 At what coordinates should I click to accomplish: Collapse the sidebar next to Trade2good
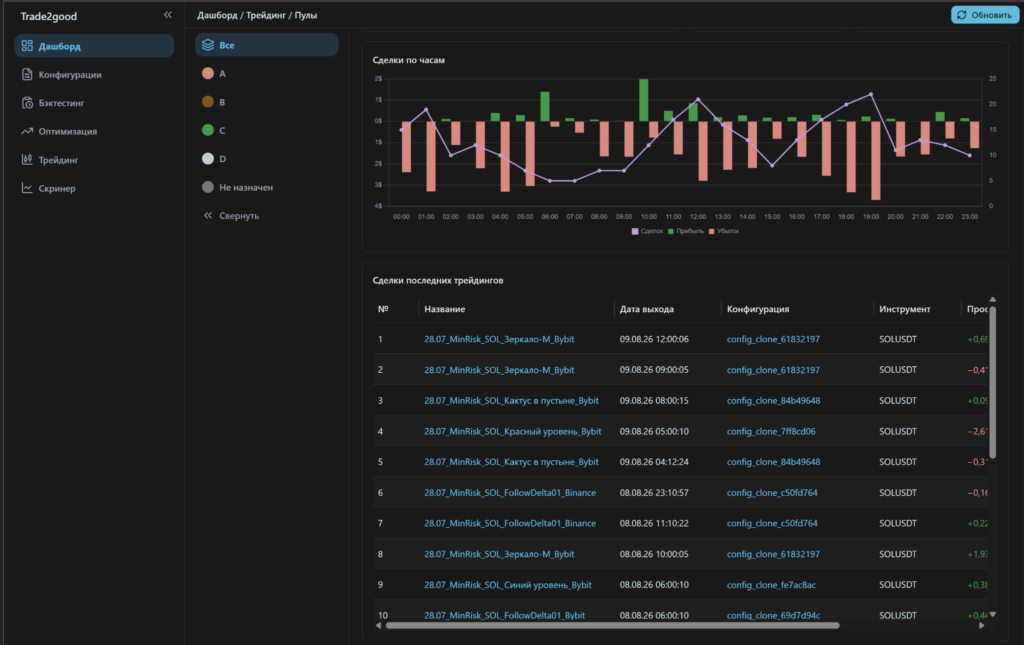pyautogui.click(x=168, y=14)
